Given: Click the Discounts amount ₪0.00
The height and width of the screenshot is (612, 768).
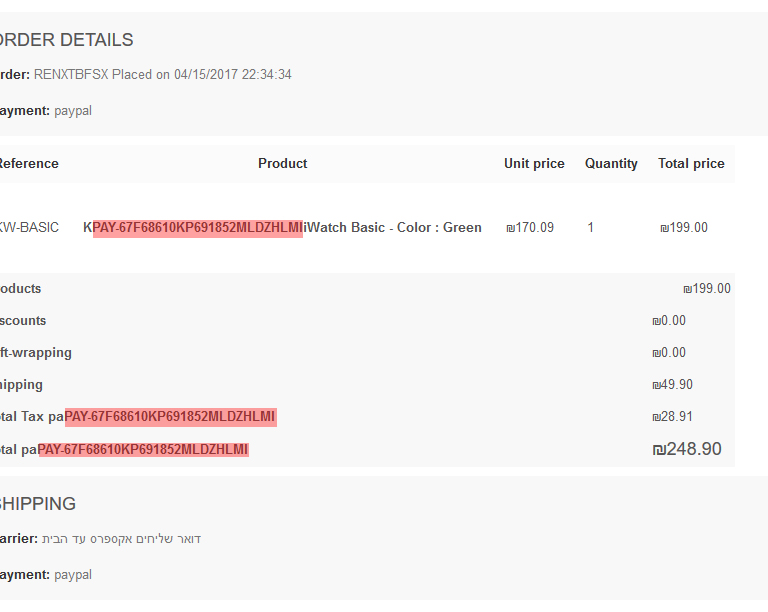Looking at the screenshot, I should point(669,321).
